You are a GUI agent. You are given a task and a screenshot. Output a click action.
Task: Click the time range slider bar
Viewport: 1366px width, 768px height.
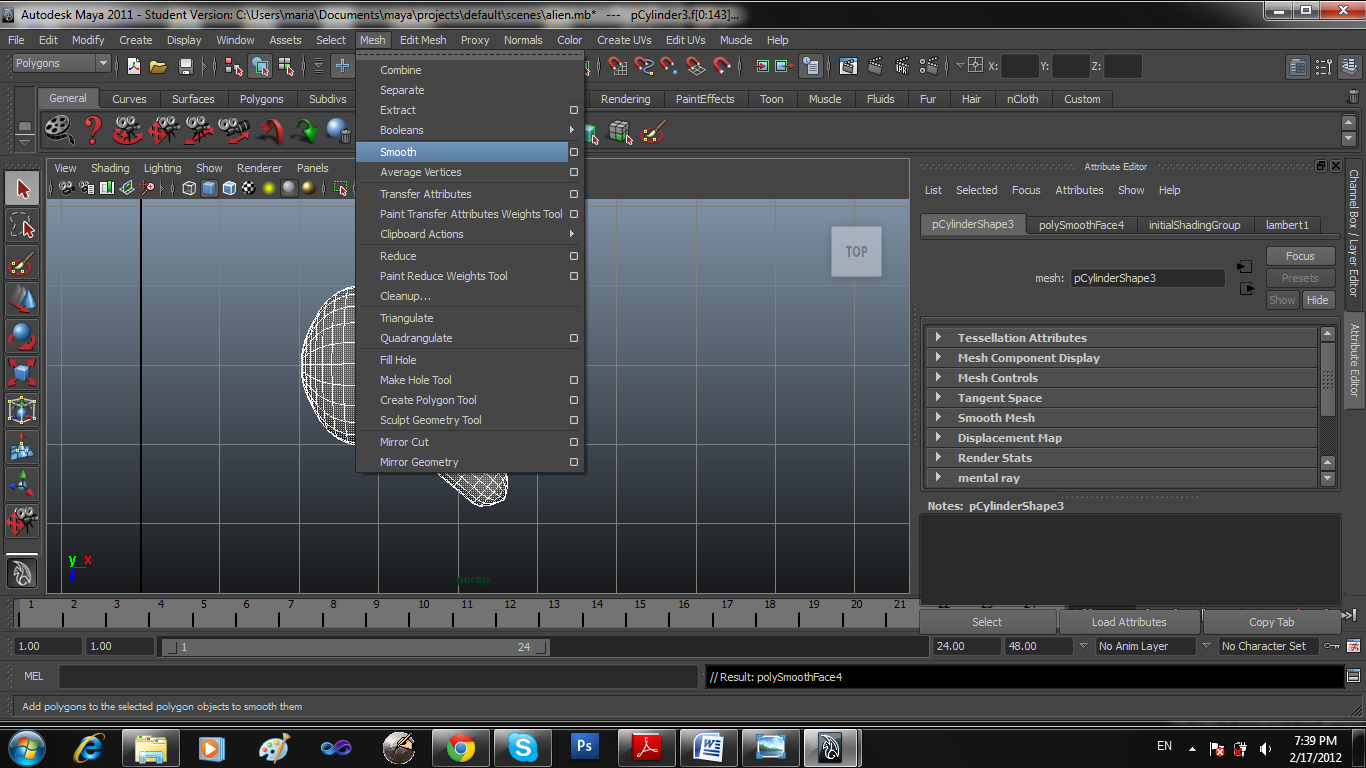point(355,647)
